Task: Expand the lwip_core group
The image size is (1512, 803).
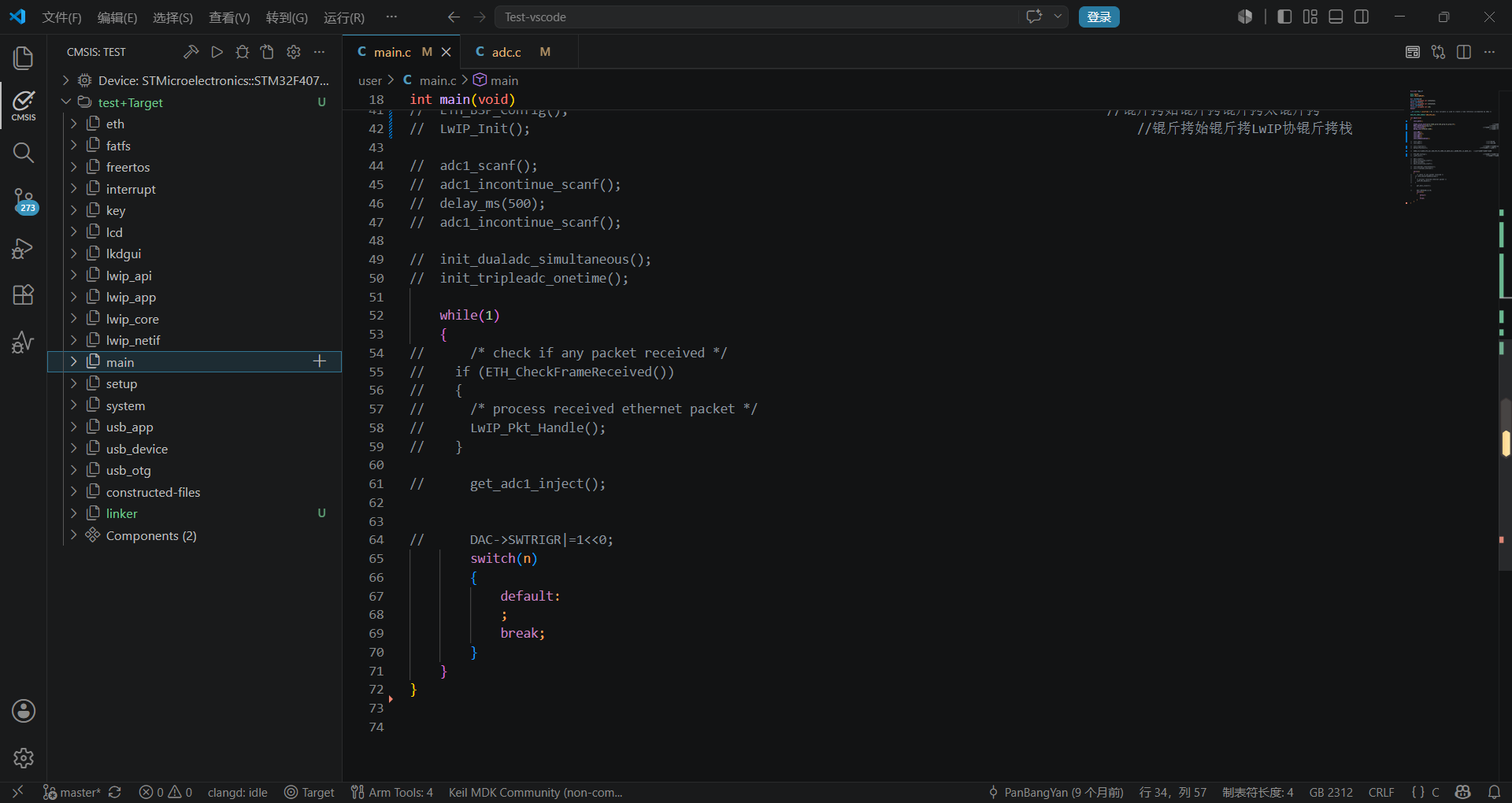Action: coord(74,319)
